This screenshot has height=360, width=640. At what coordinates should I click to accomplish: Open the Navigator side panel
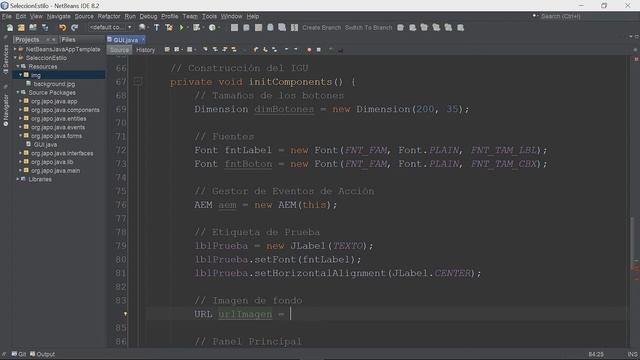[x=6, y=109]
